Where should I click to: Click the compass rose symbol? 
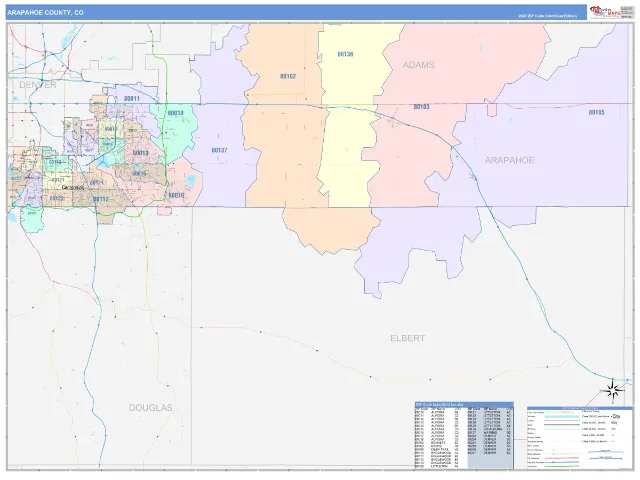(x=612, y=391)
